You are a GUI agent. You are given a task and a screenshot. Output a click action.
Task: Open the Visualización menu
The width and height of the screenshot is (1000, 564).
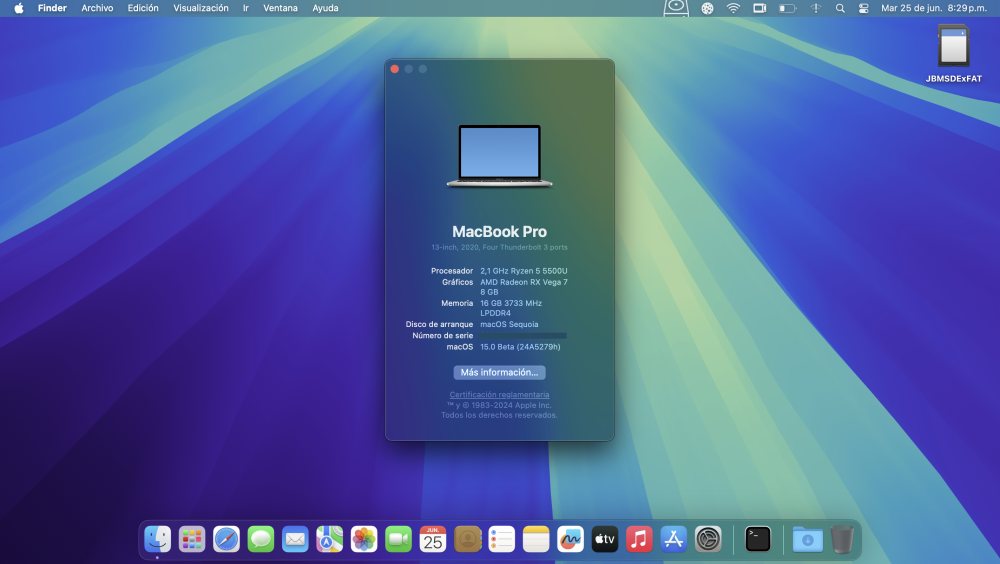201,8
